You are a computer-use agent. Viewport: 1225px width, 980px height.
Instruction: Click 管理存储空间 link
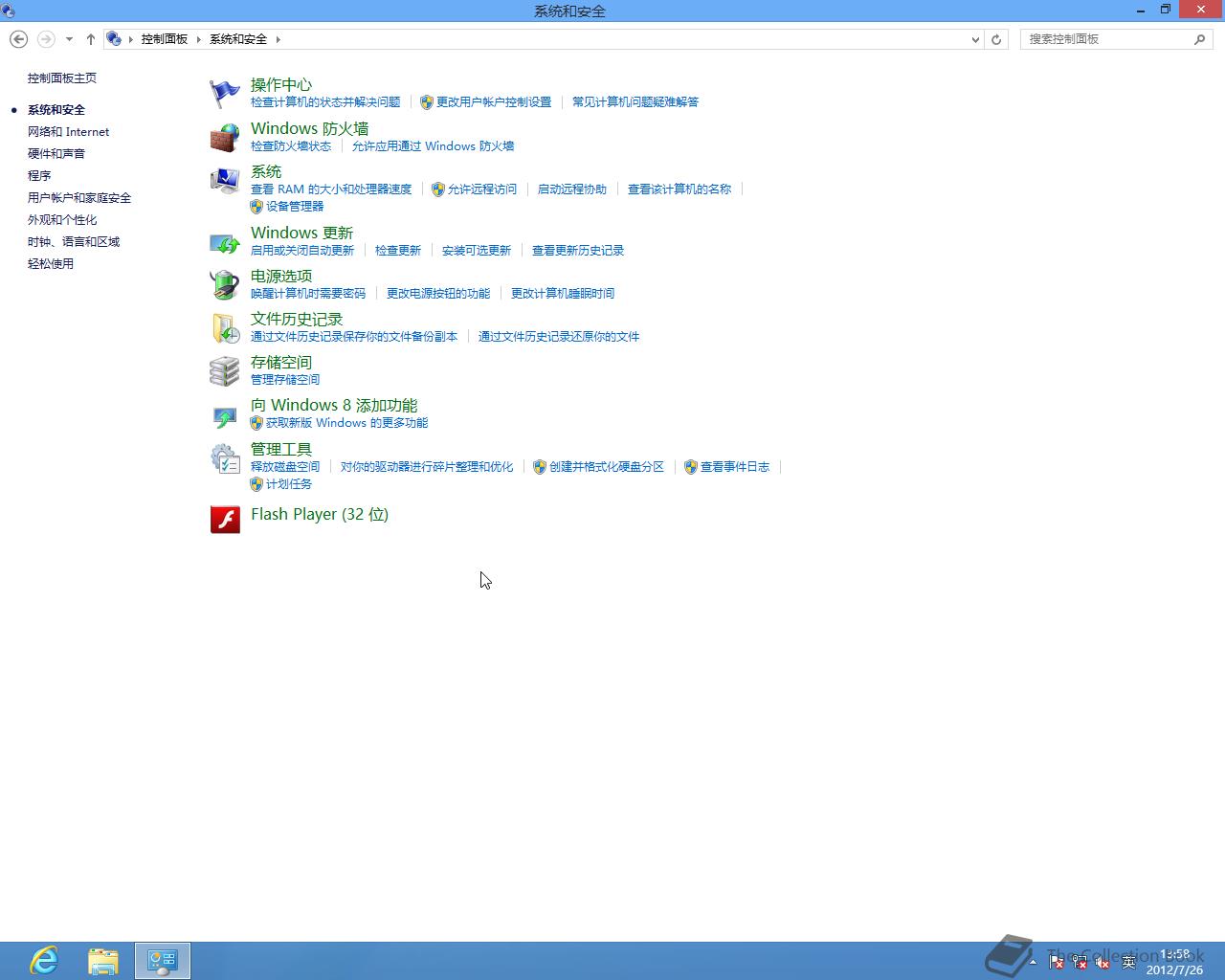[285, 380]
